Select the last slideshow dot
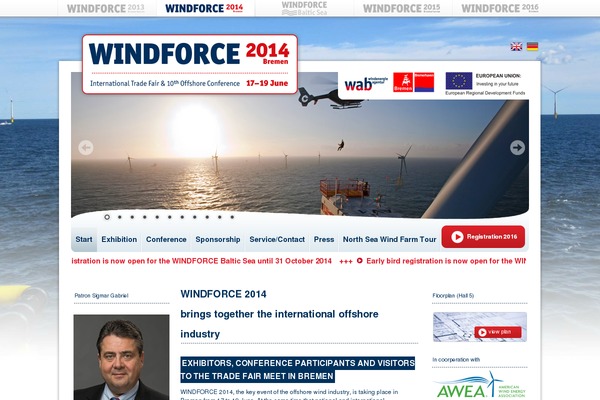600x400 pixels. [x=232, y=217]
